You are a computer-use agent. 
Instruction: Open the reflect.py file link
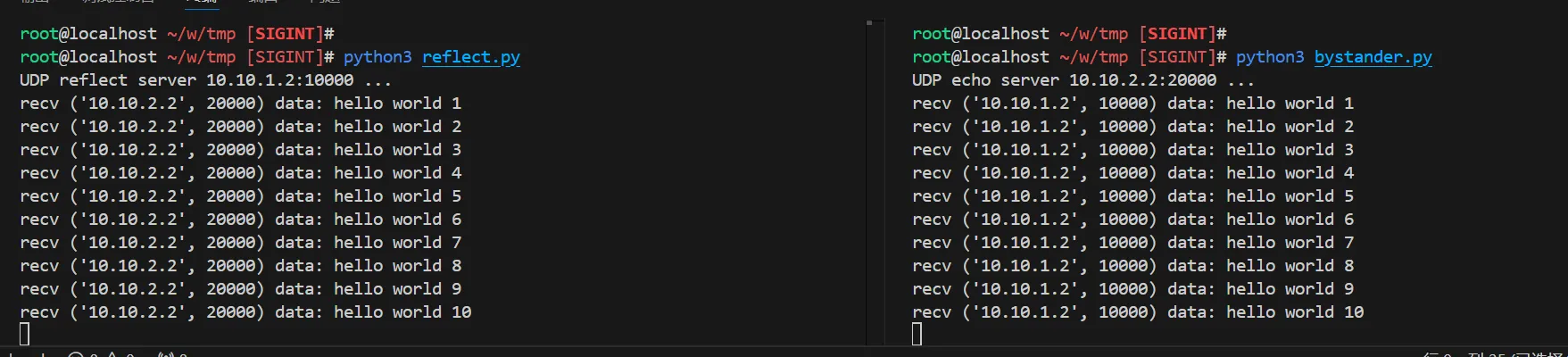click(470, 57)
